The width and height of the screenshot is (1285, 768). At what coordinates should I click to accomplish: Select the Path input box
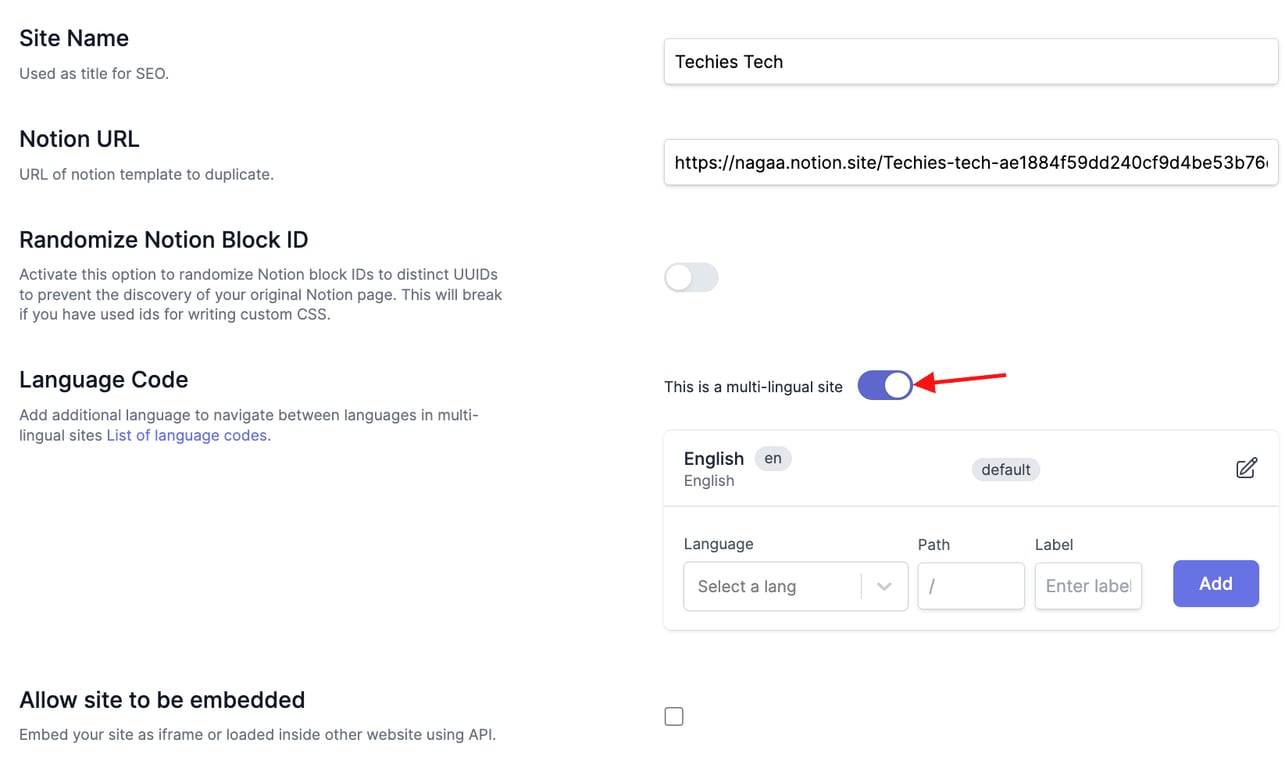[970, 586]
